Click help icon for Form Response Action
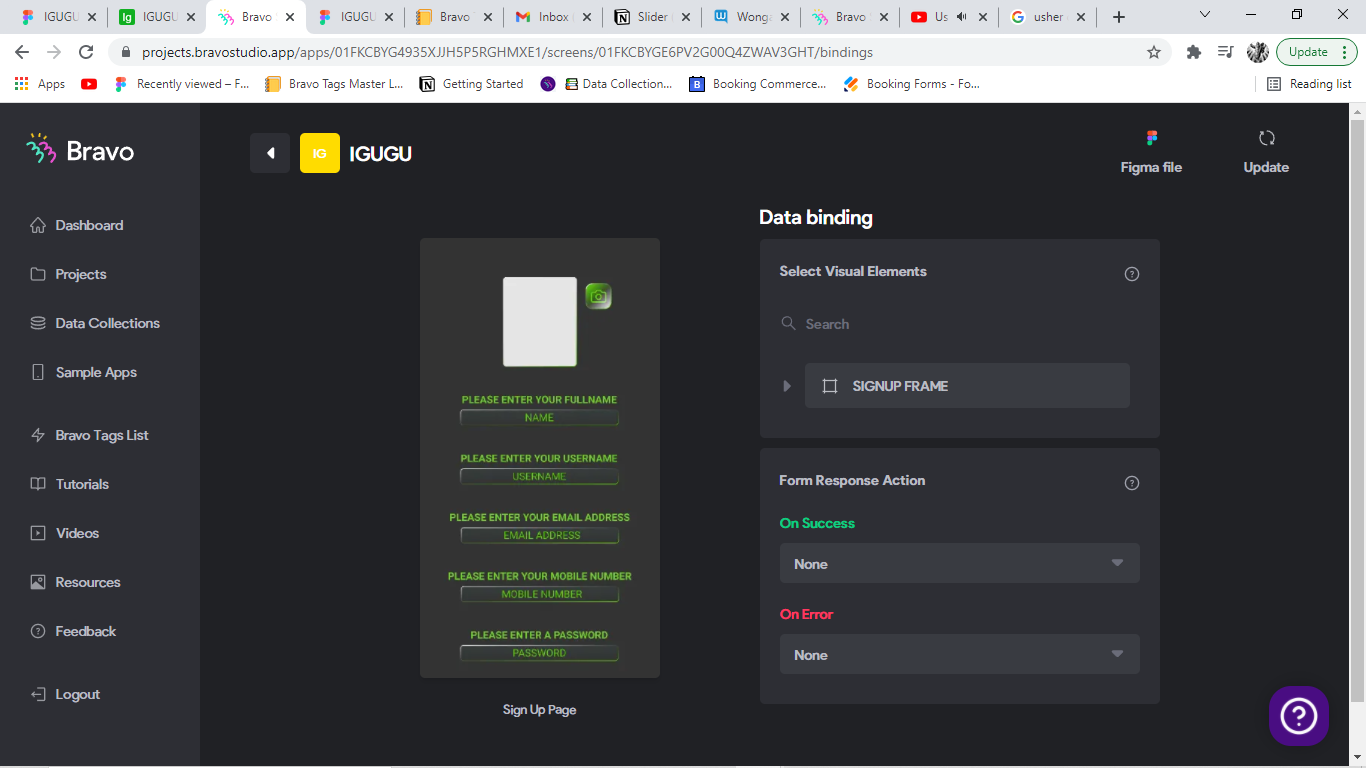The height and width of the screenshot is (768, 1366). (1132, 483)
